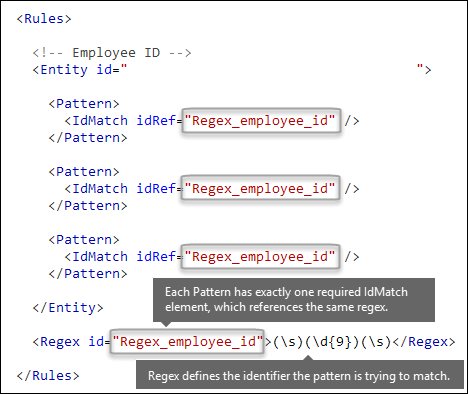The width and height of the screenshot is (468, 394).
Task: Click the second <Pattern> opening tag
Action: 84,172
